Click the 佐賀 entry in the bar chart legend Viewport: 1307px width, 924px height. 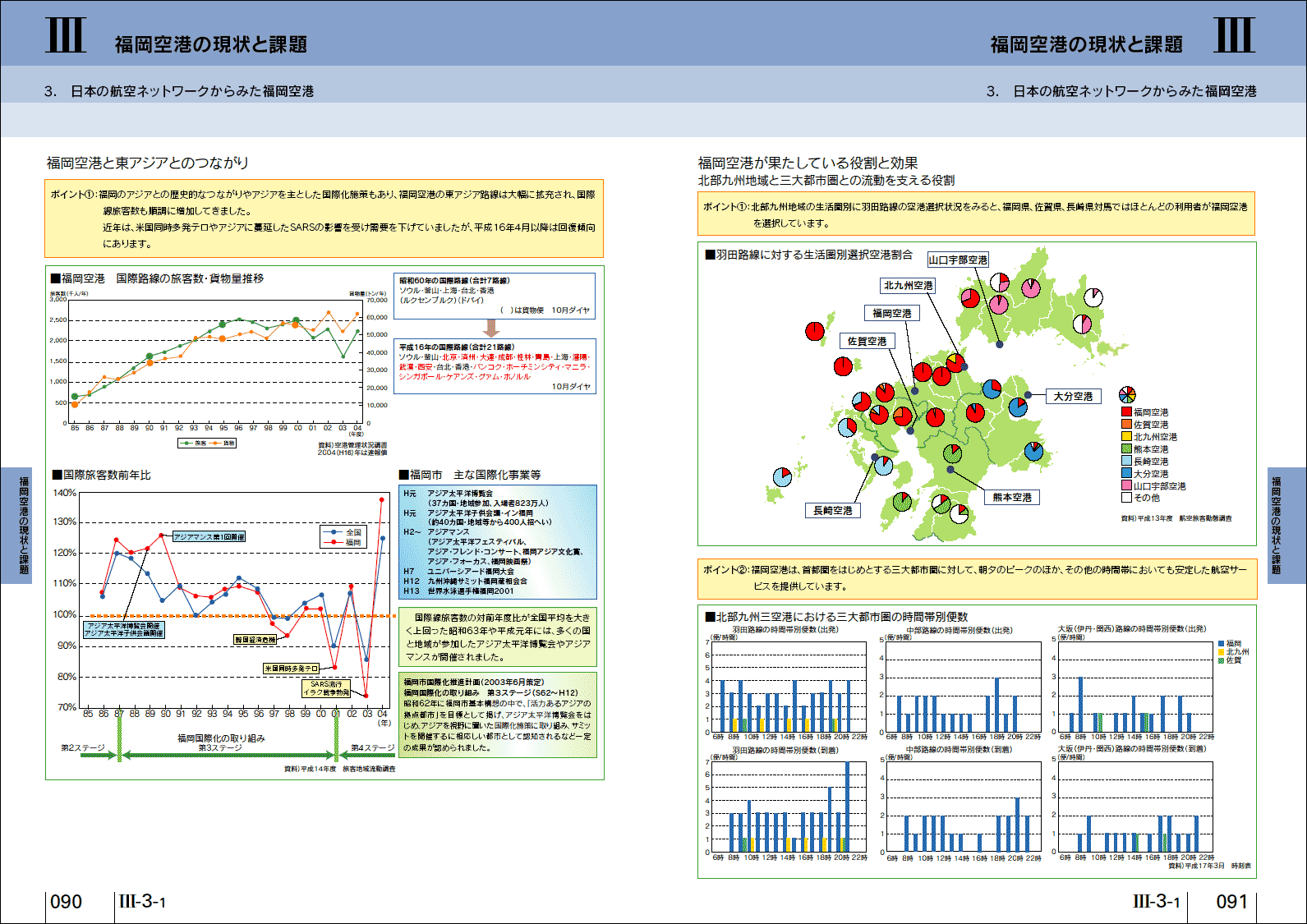pyautogui.click(x=1230, y=660)
